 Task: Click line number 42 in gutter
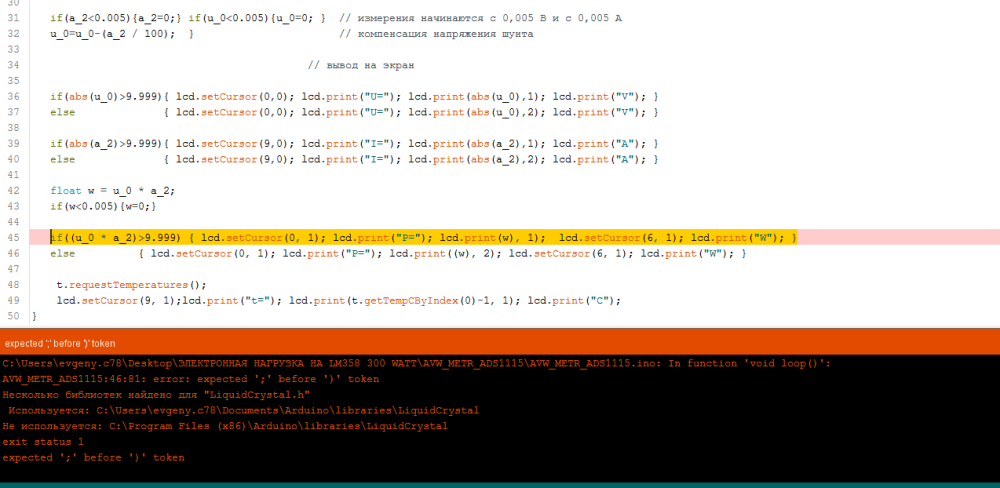[x=13, y=191]
